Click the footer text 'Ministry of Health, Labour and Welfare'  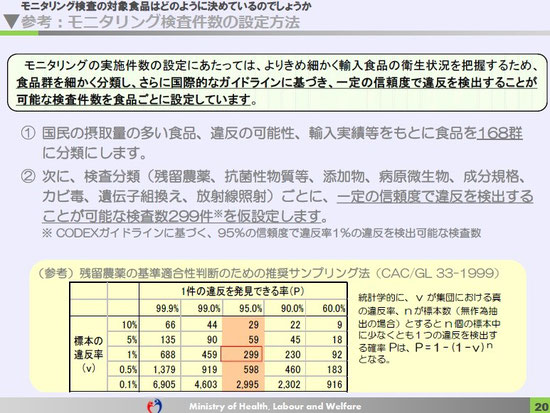pos(275,406)
